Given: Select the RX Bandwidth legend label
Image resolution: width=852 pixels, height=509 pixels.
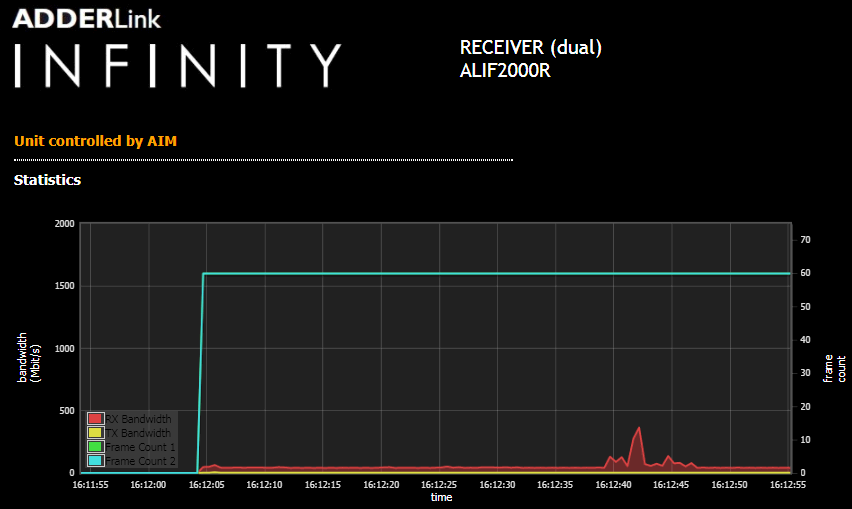Looking at the screenshot, I should pyautogui.click(x=138, y=419).
